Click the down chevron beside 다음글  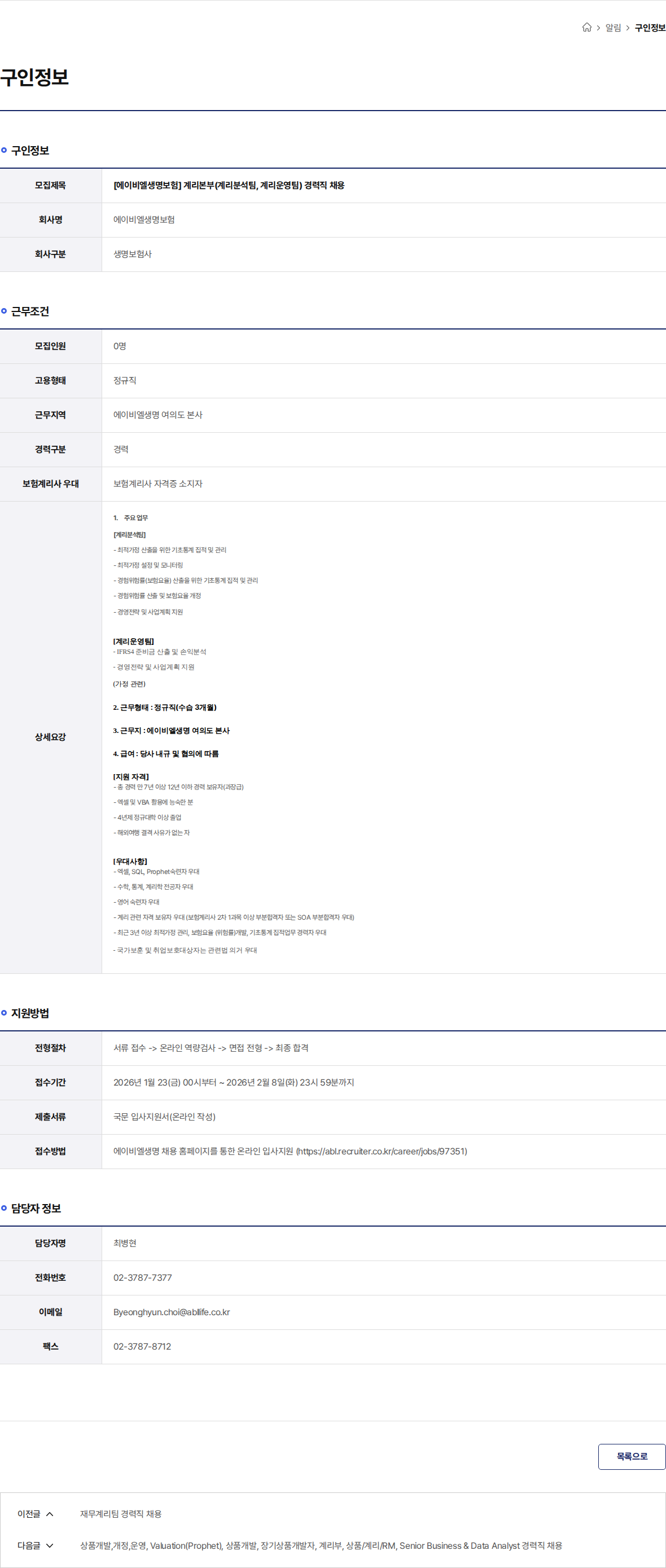pos(50,1545)
